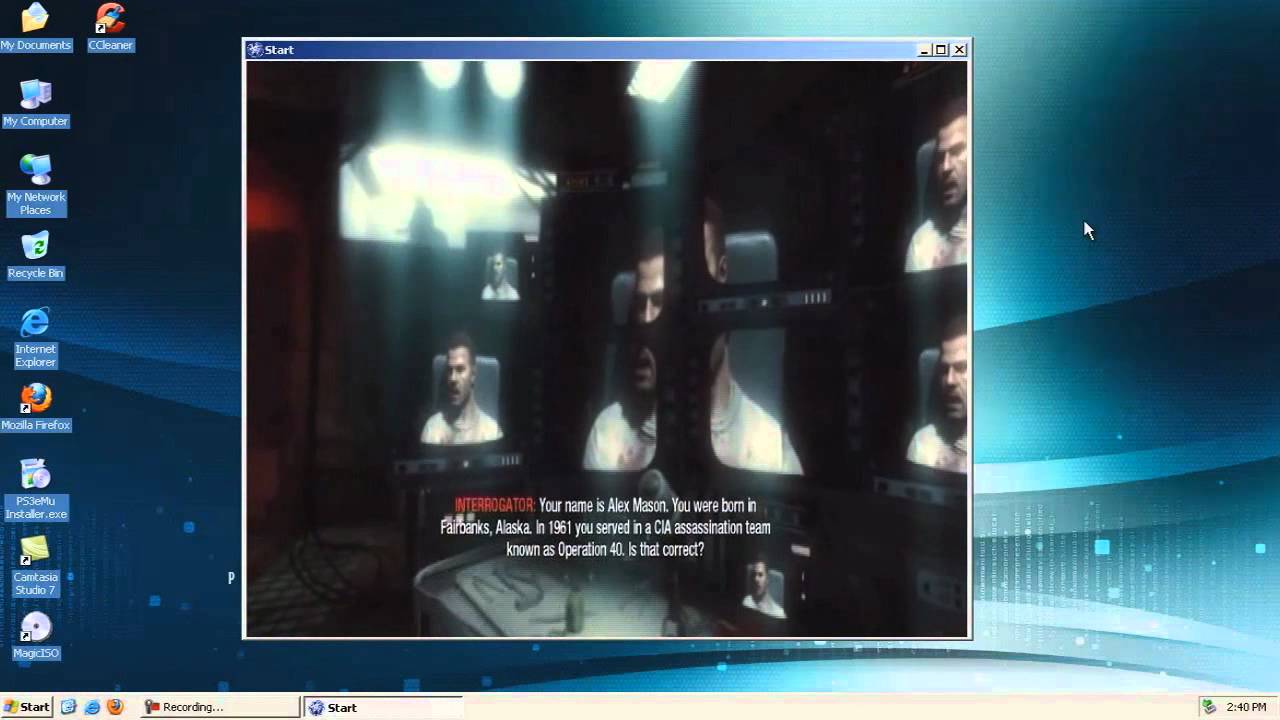Screen dimensions: 1280x720
Task: Click the system tray network icon
Action: pos(1209,707)
